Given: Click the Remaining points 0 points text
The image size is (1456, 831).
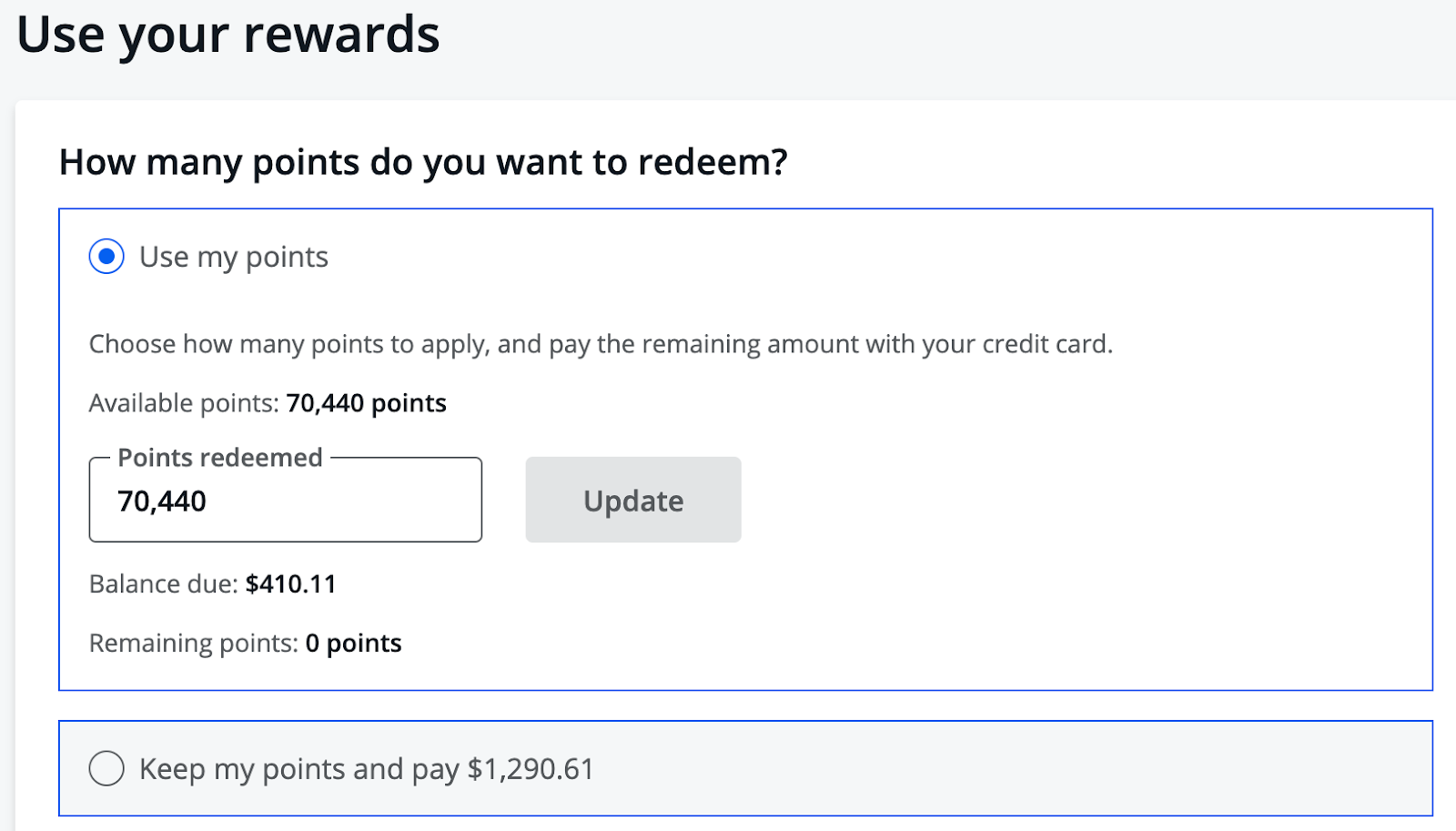Looking at the screenshot, I should 246,644.
